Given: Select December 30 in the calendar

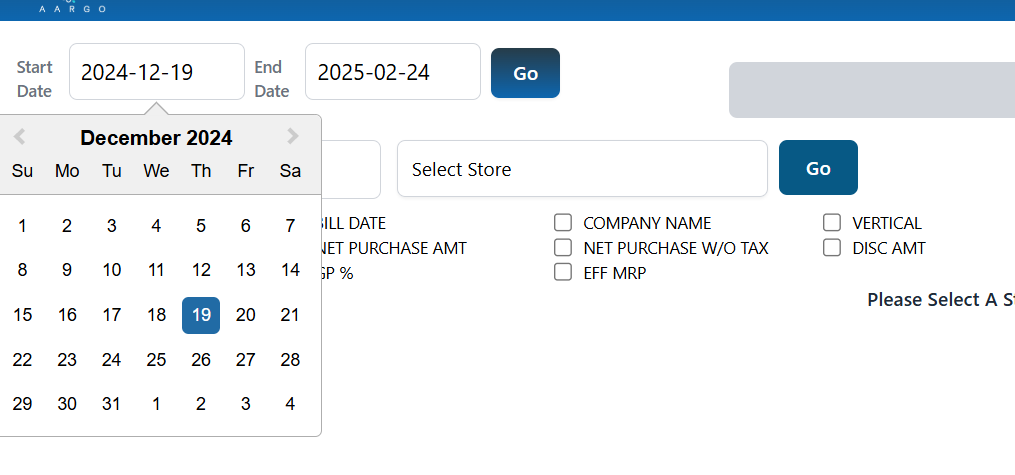Looking at the screenshot, I should [x=67, y=404].
